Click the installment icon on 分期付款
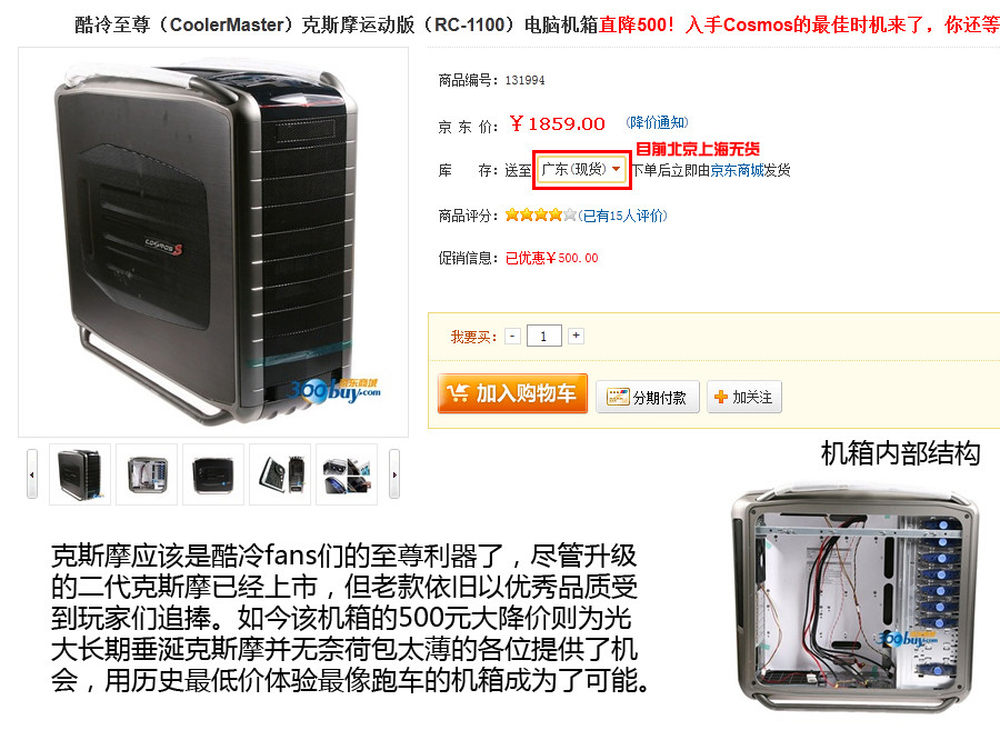The width and height of the screenshot is (1000, 750). pyautogui.click(x=617, y=397)
